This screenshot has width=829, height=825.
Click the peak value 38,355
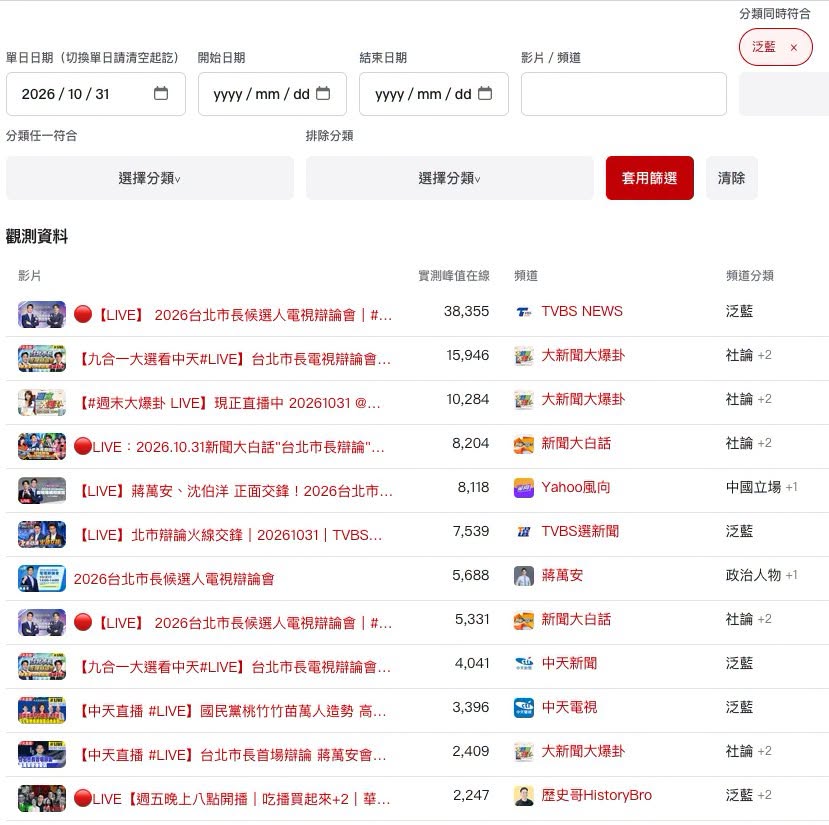[466, 311]
